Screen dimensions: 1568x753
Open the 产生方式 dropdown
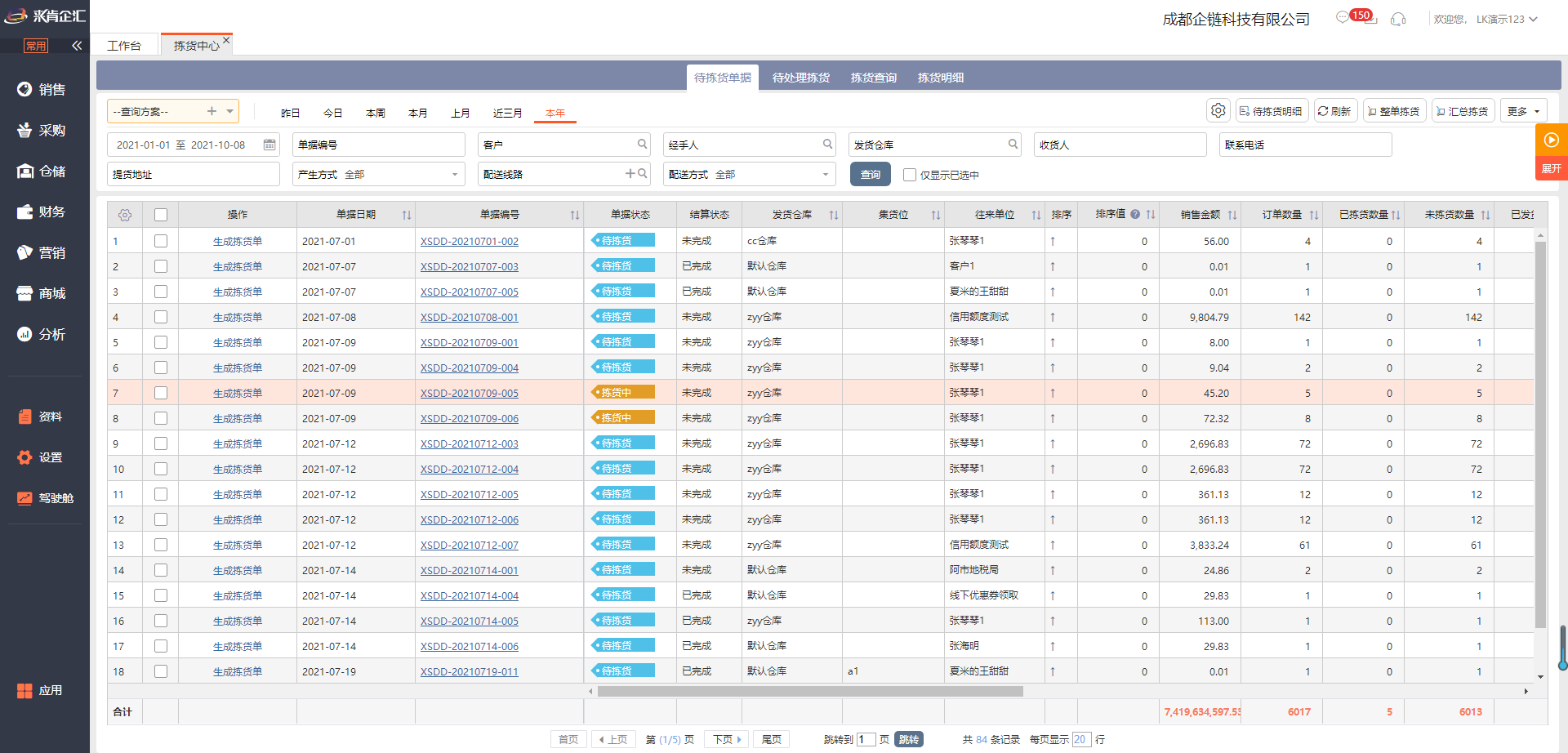(x=454, y=175)
